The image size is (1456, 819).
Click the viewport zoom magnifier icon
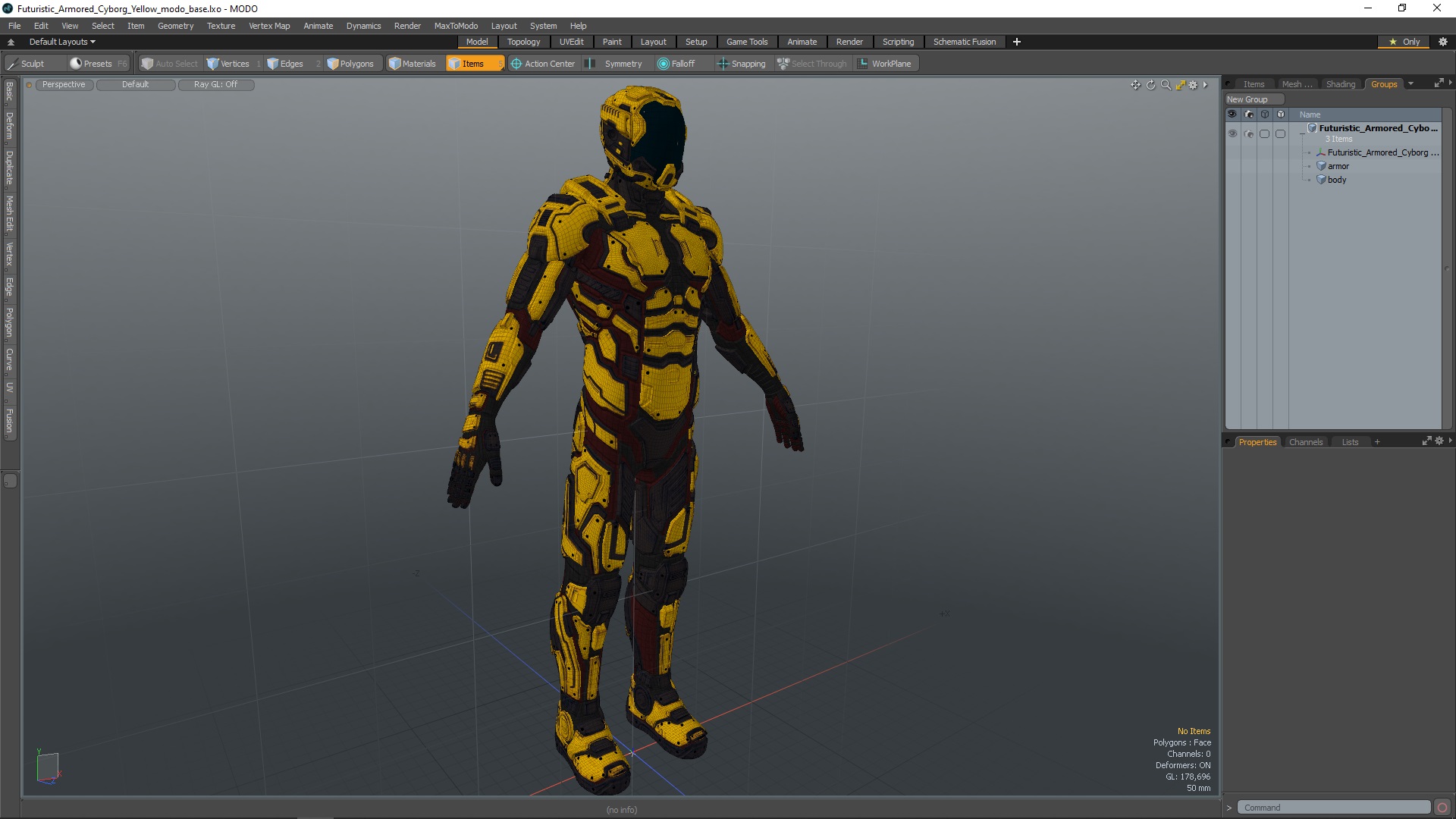(x=1166, y=85)
